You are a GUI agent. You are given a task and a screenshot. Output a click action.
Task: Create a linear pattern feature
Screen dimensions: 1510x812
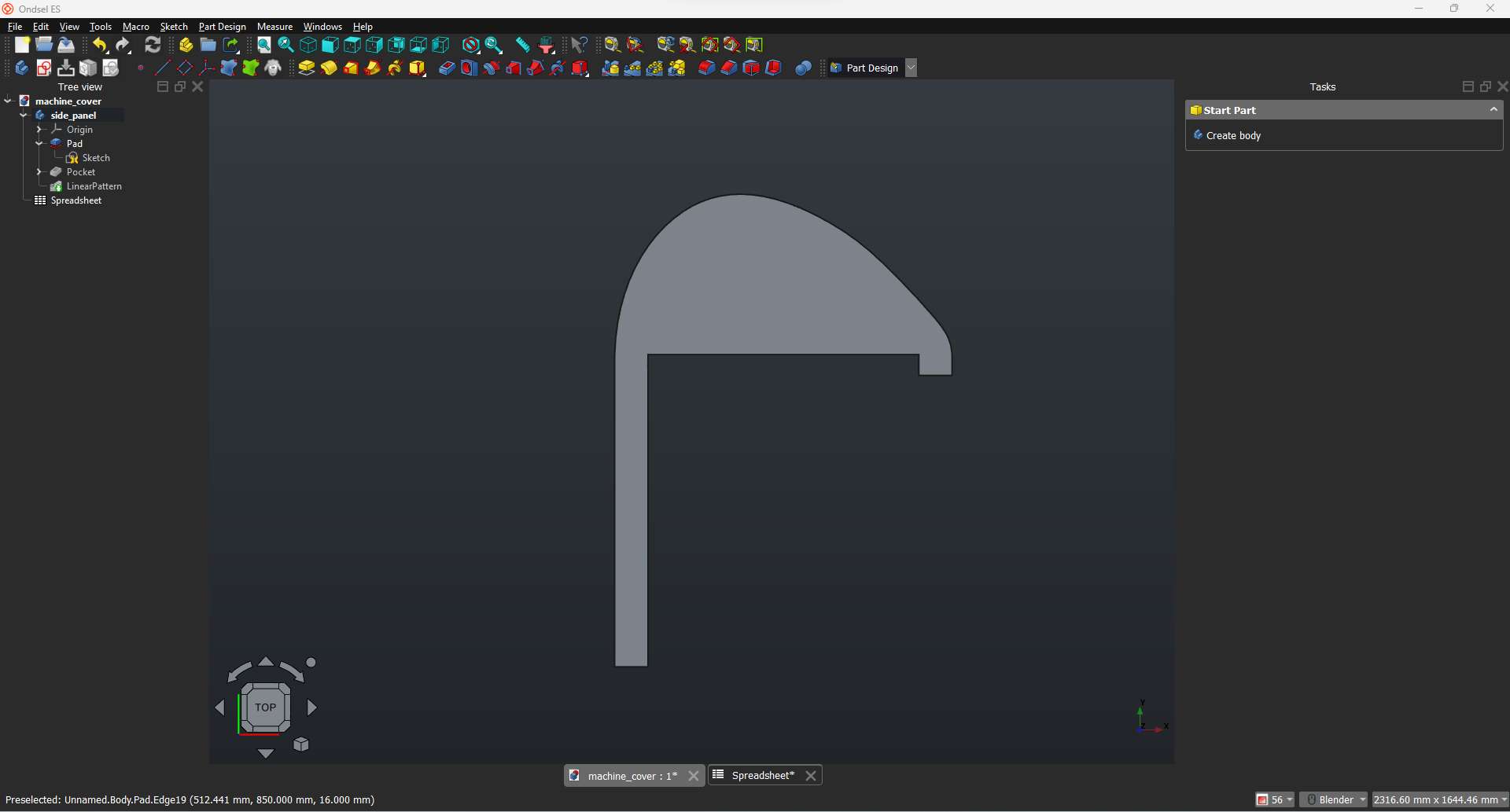tap(632, 68)
